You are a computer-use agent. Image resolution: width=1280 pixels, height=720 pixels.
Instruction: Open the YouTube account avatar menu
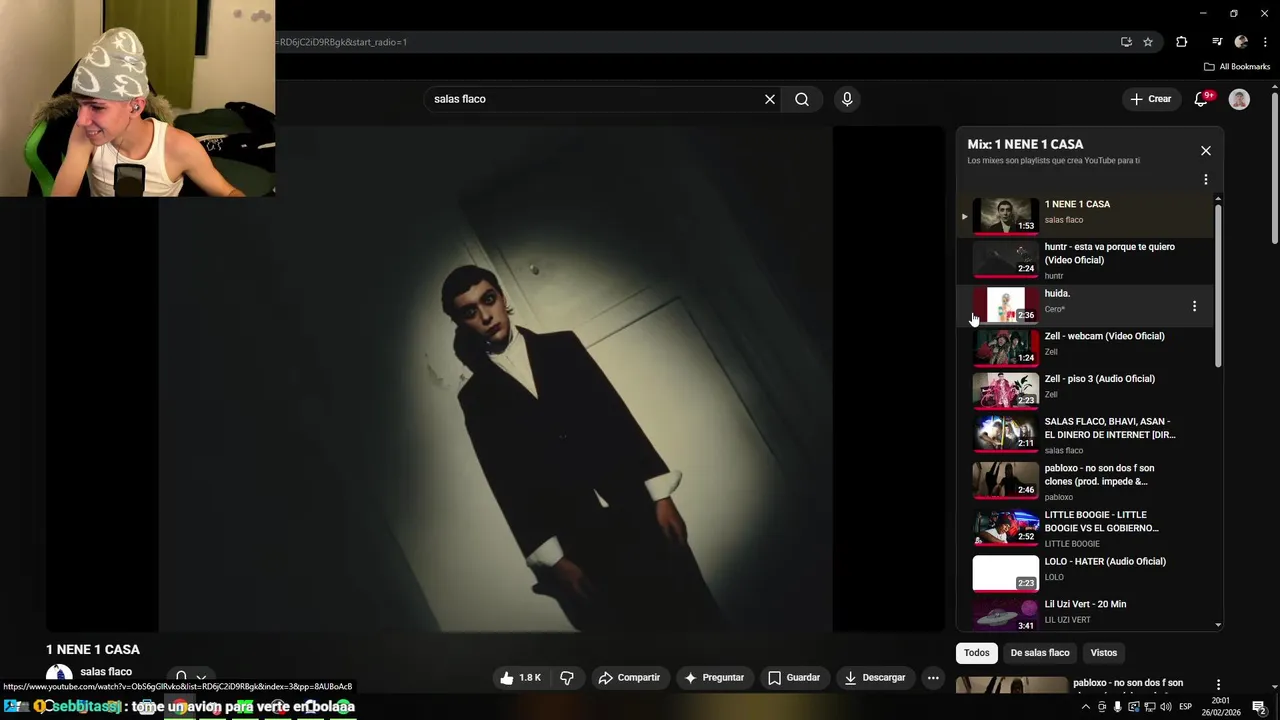click(1239, 99)
